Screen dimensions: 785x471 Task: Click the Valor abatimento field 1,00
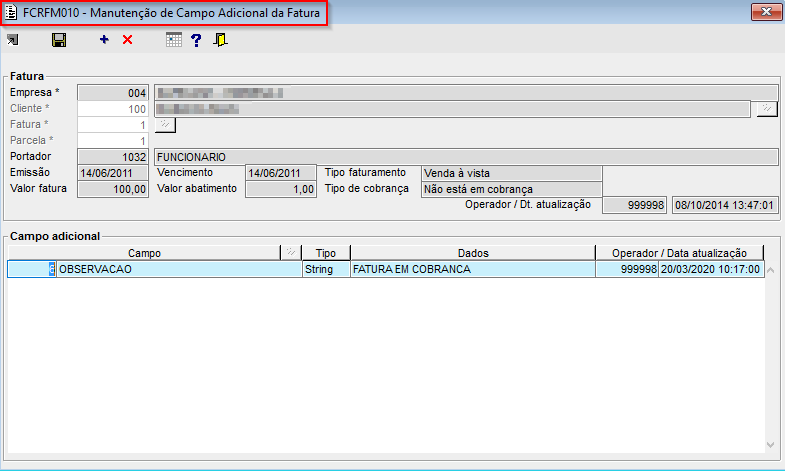tap(281, 189)
